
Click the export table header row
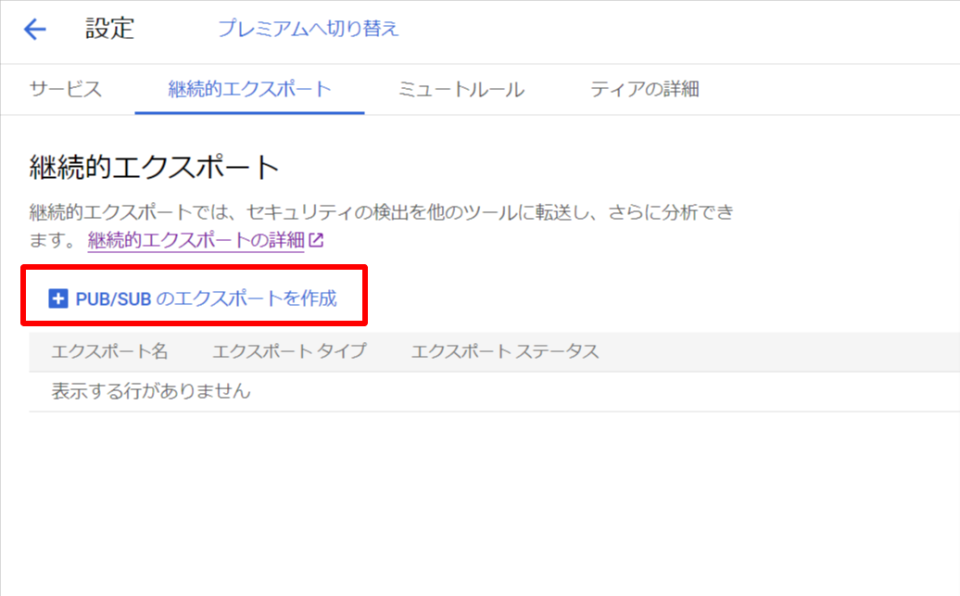click(300, 352)
